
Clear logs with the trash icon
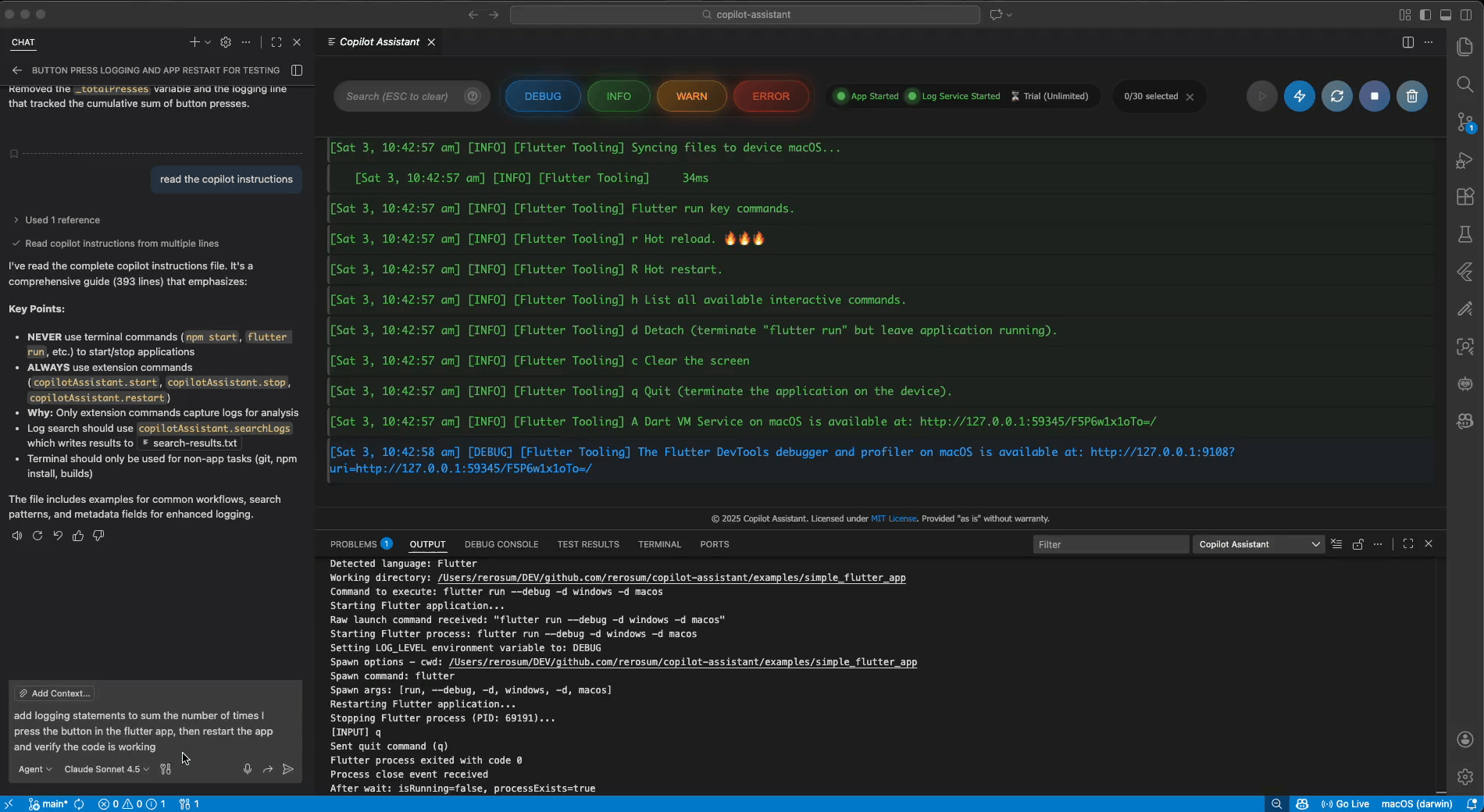[x=1411, y=96]
